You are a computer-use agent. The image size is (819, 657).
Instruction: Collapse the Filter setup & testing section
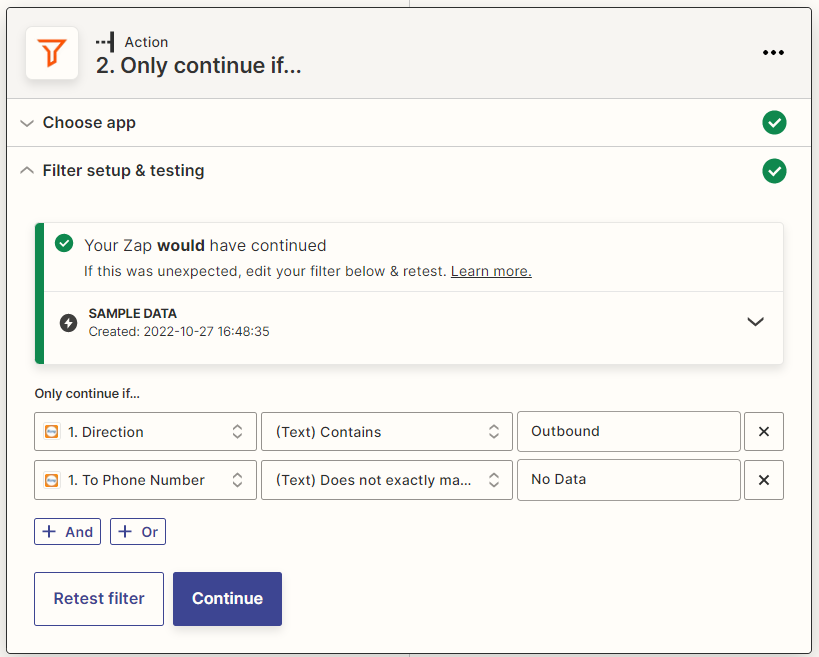(27, 170)
